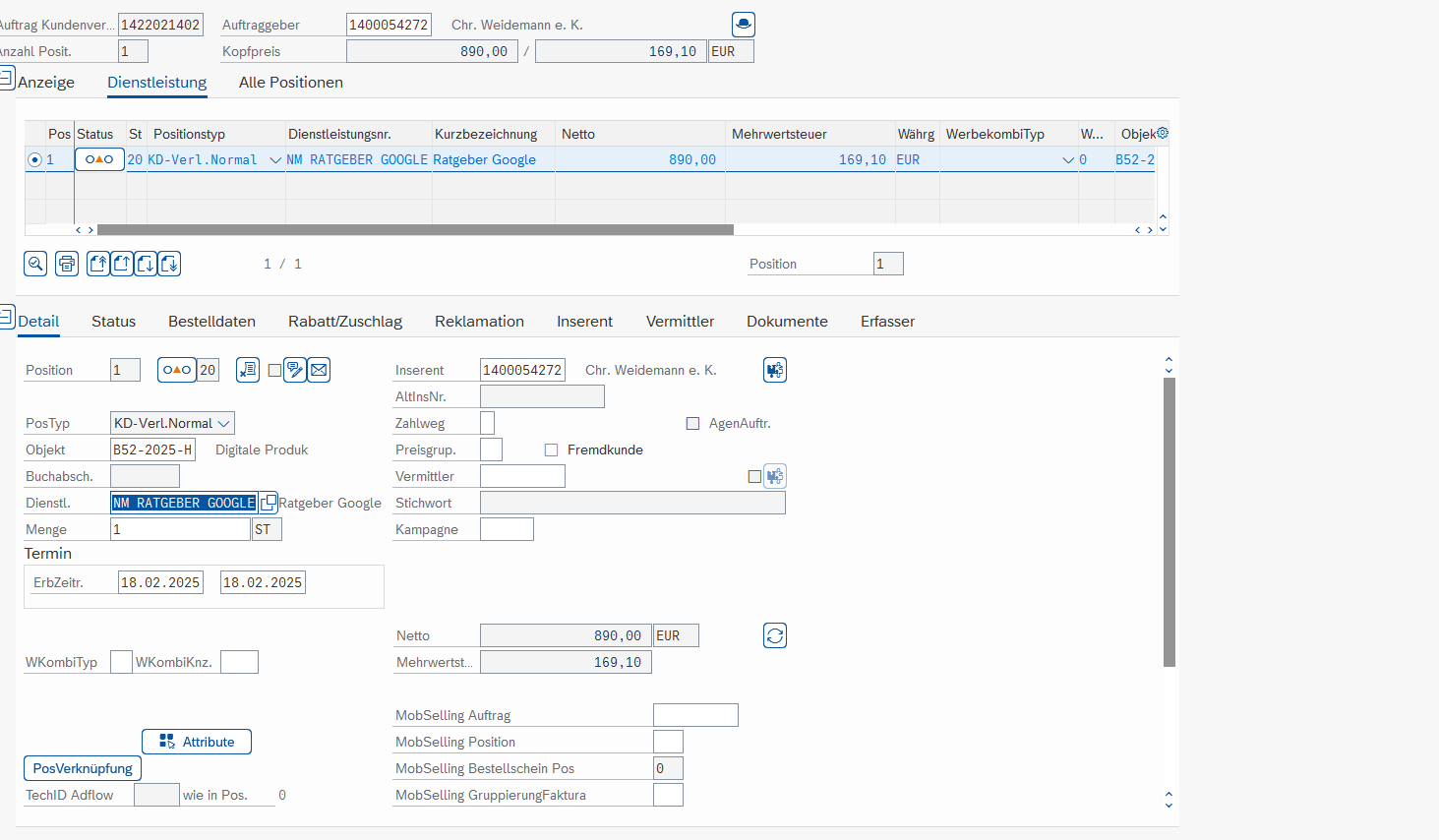Image resolution: width=1439 pixels, height=840 pixels.
Task: Toggle the Fremdkunde checkbox
Action: tap(551, 450)
